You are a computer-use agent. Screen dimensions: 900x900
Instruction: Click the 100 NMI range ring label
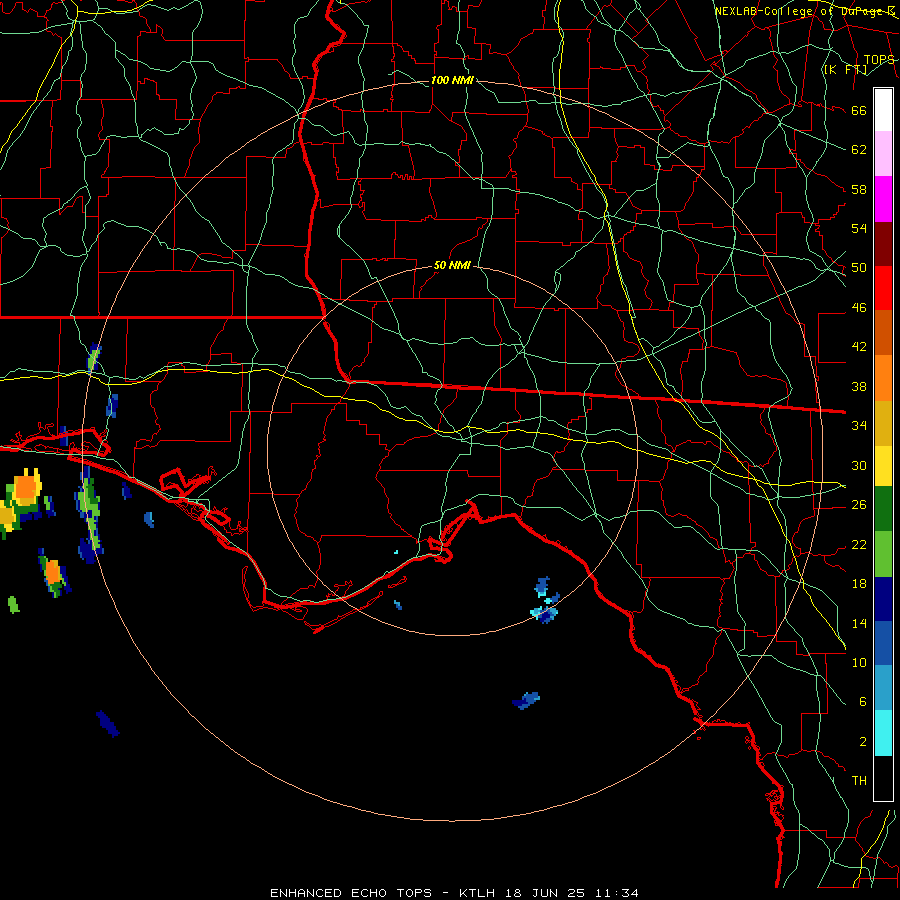click(x=452, y=80)
